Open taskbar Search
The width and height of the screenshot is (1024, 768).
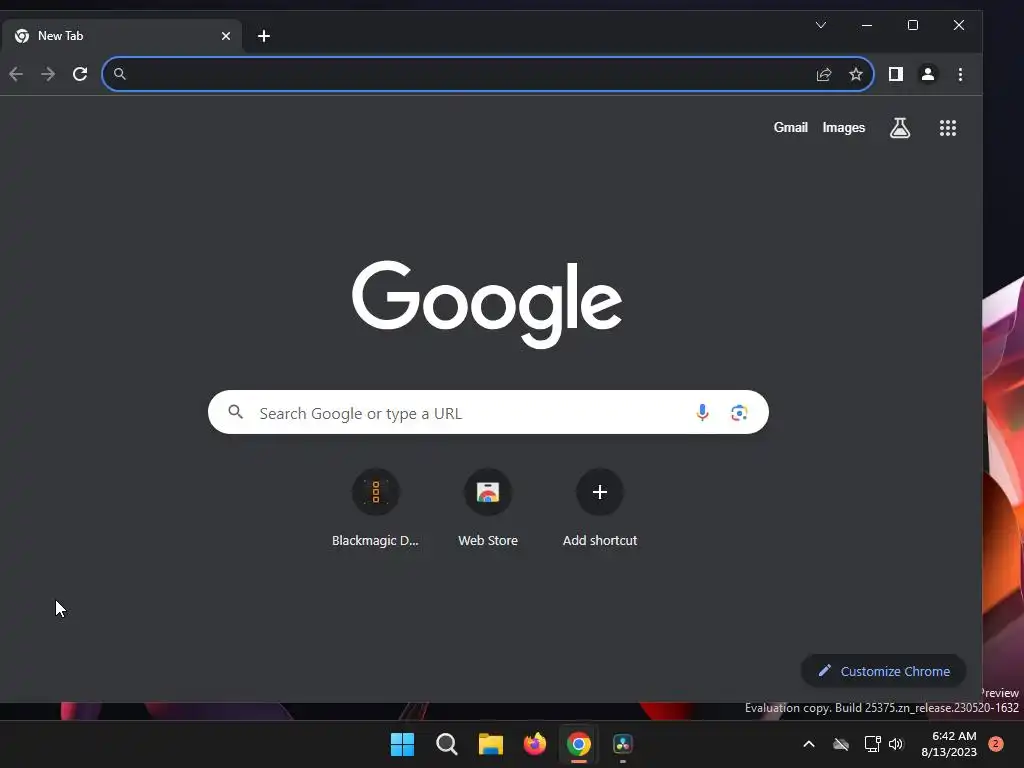(x=447, y=744)
